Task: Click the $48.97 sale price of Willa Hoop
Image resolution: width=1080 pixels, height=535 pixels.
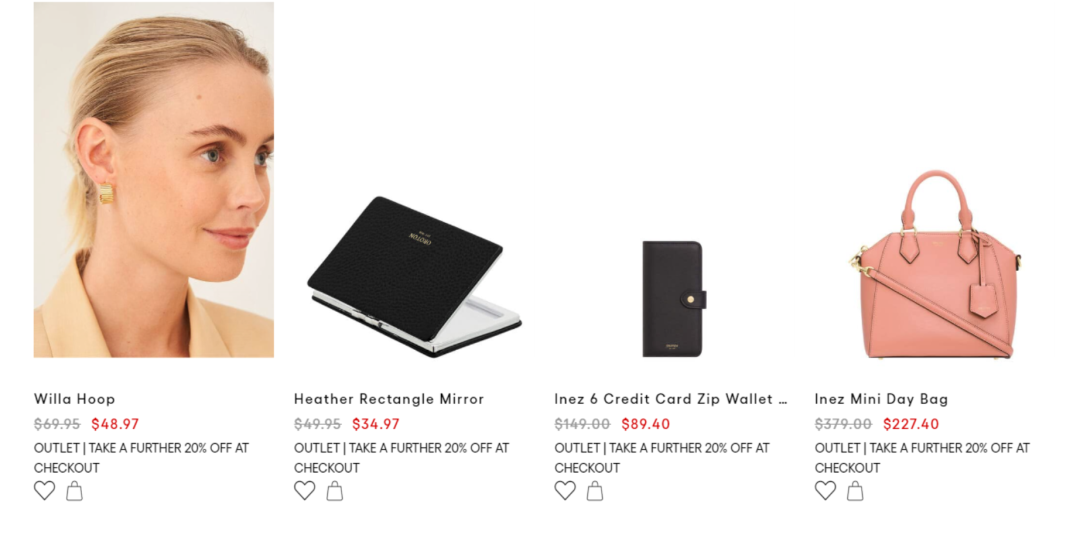Action: tap(115, 424)
